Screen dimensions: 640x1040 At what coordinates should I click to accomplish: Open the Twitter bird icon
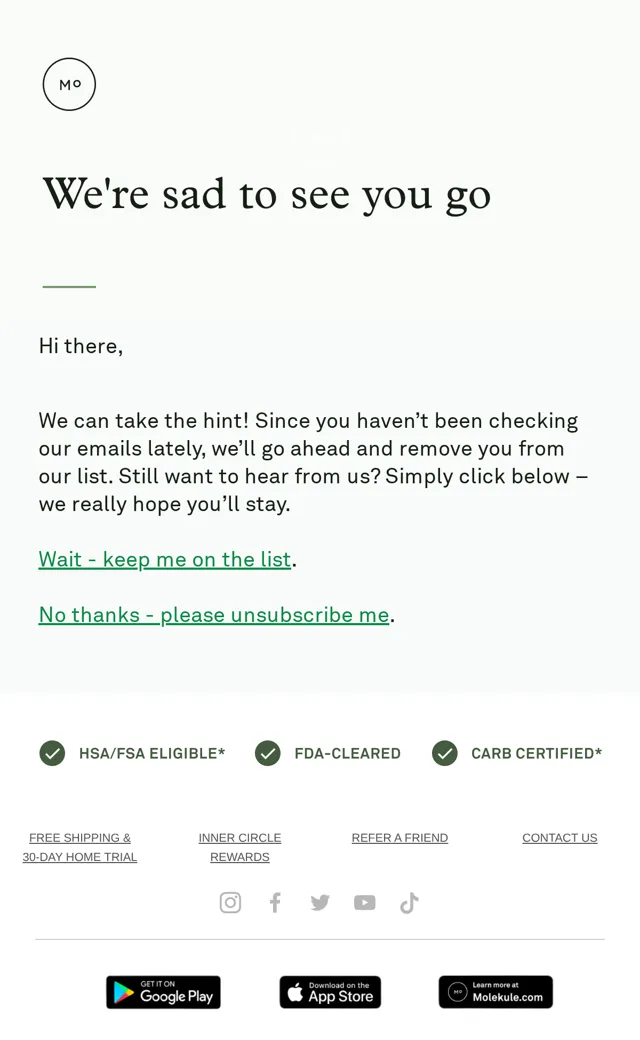click(x=320, y=903)
